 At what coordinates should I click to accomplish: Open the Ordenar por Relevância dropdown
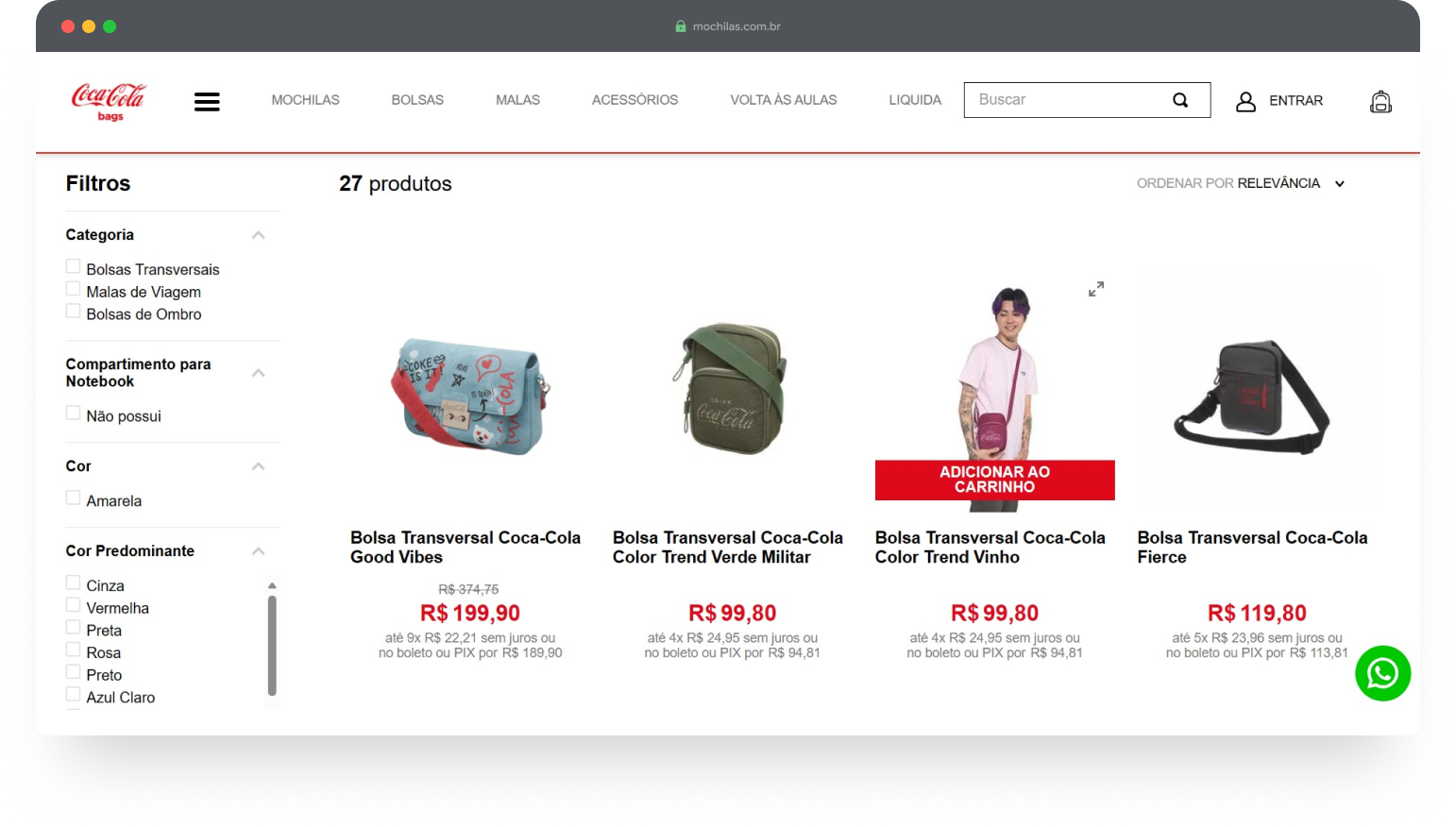pos(1241,183)
